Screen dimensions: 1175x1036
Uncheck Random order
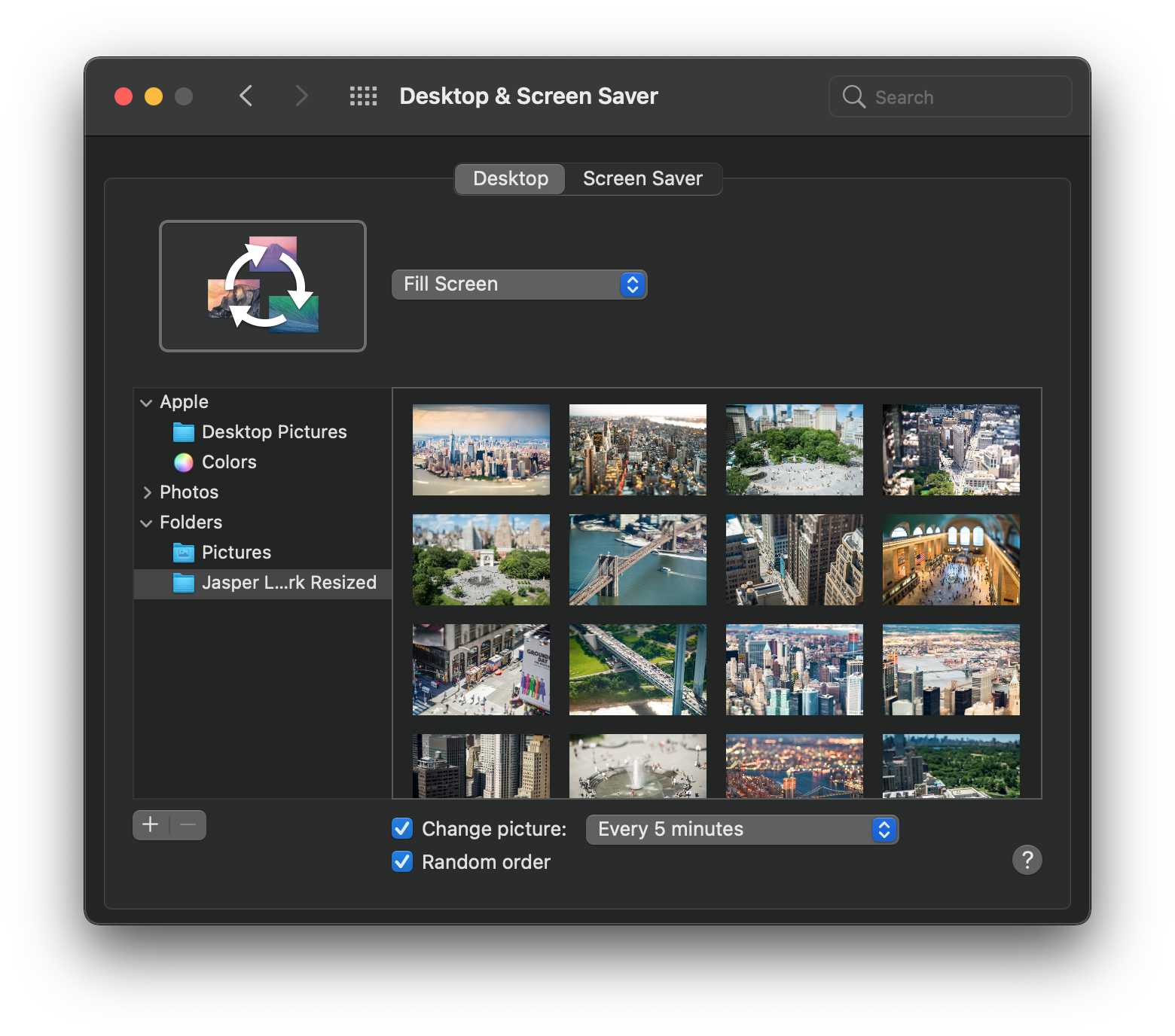pos(401,861)
